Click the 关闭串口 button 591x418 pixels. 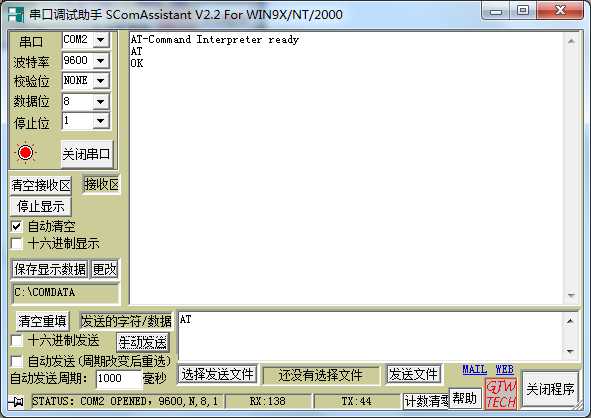point(87,154)
